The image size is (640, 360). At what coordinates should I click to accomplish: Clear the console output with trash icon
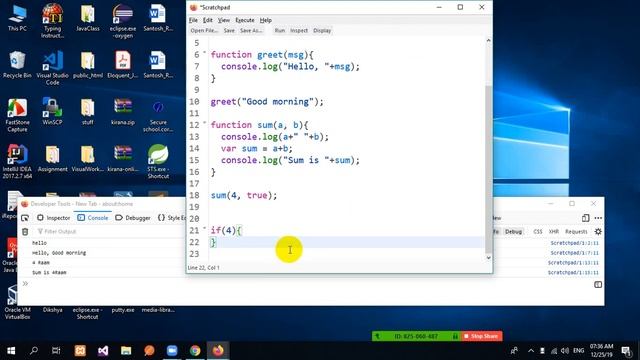pyautogui.click(x=25, y=232)
